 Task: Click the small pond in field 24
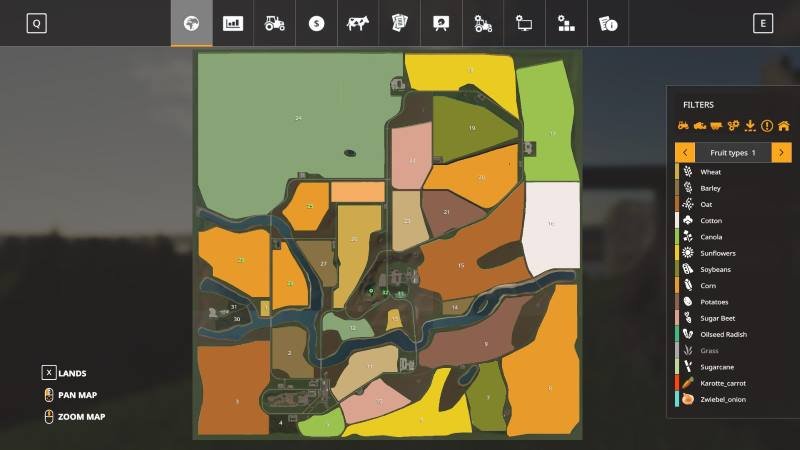tap(350, 153)
